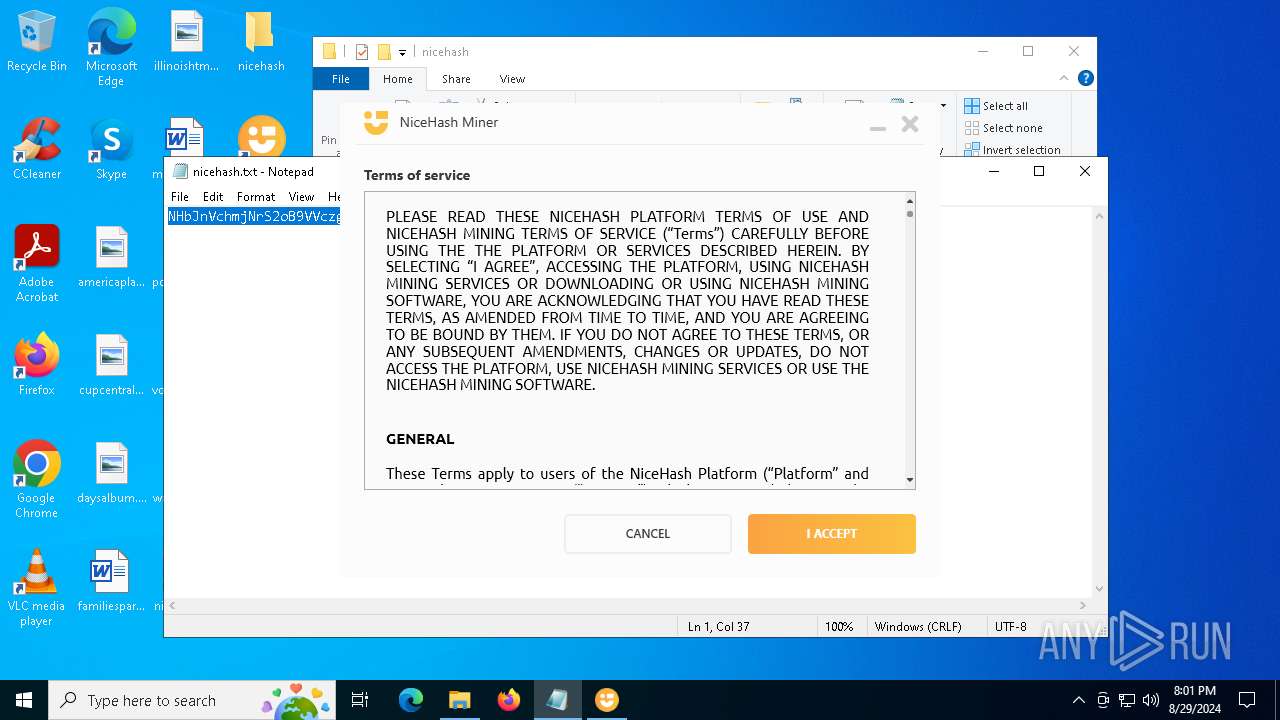Open Notepad's Format menu
Image resolution: width=1280 pixels, height=720 pixels.
click(256, 197)
